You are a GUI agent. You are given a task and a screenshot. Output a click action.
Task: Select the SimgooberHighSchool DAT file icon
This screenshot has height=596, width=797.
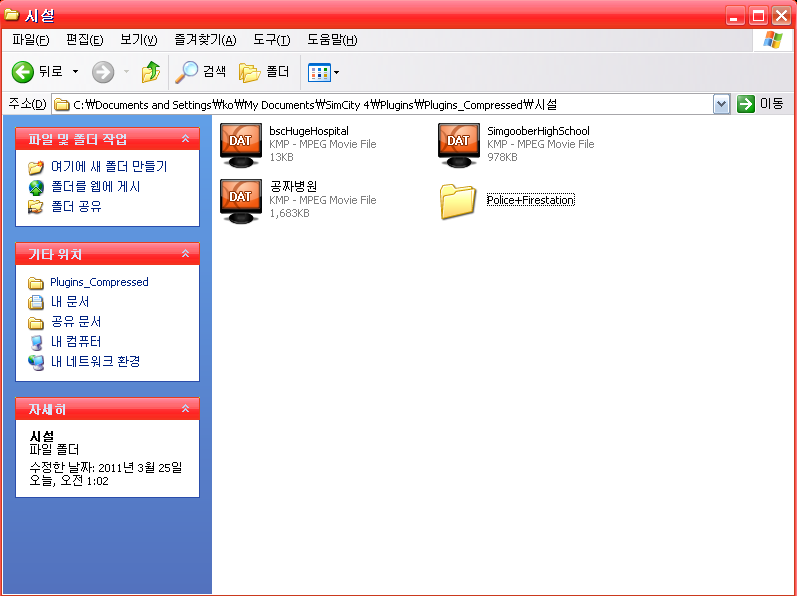click(458, 145)
